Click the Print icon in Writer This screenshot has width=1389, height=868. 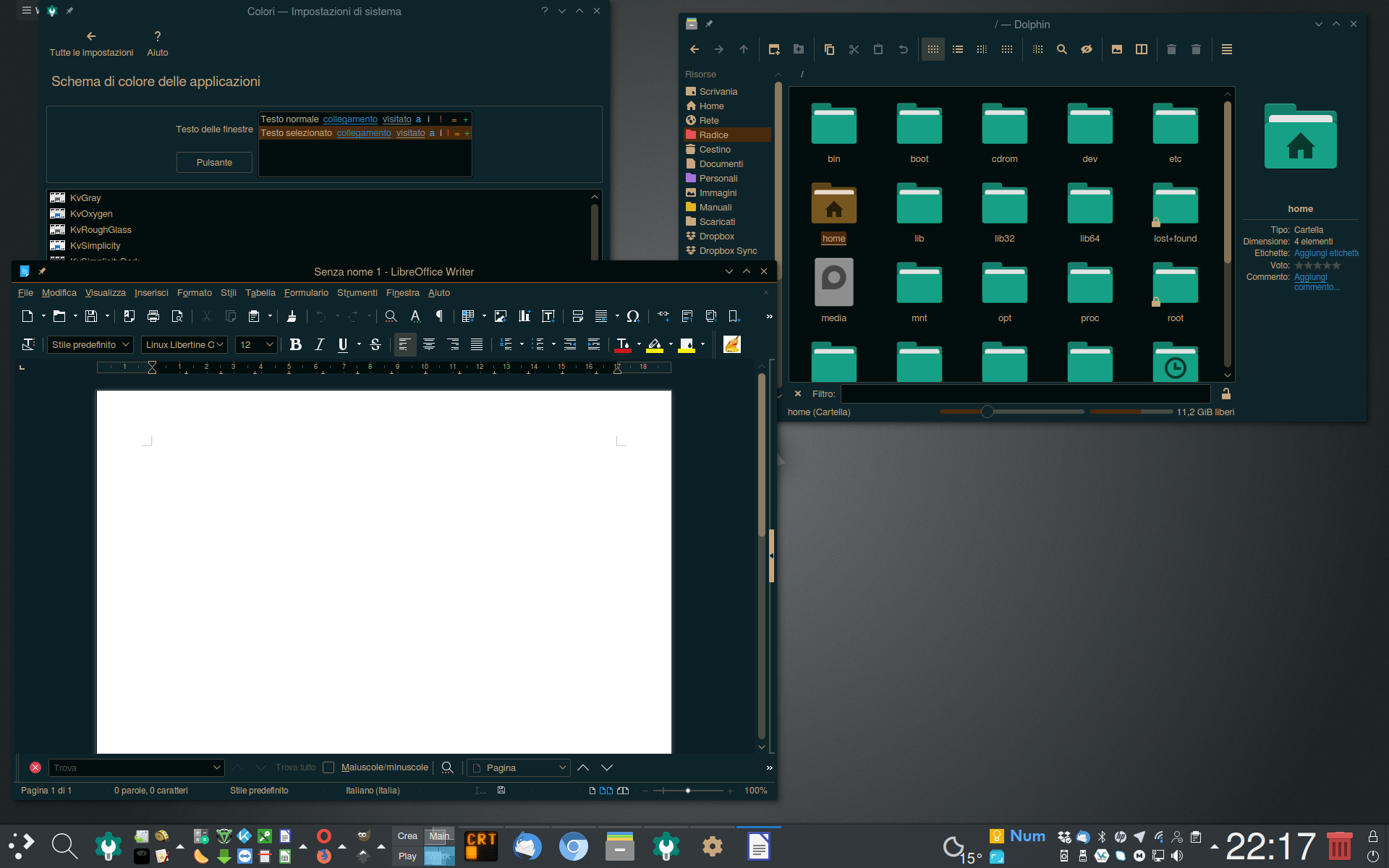(153, 316)
